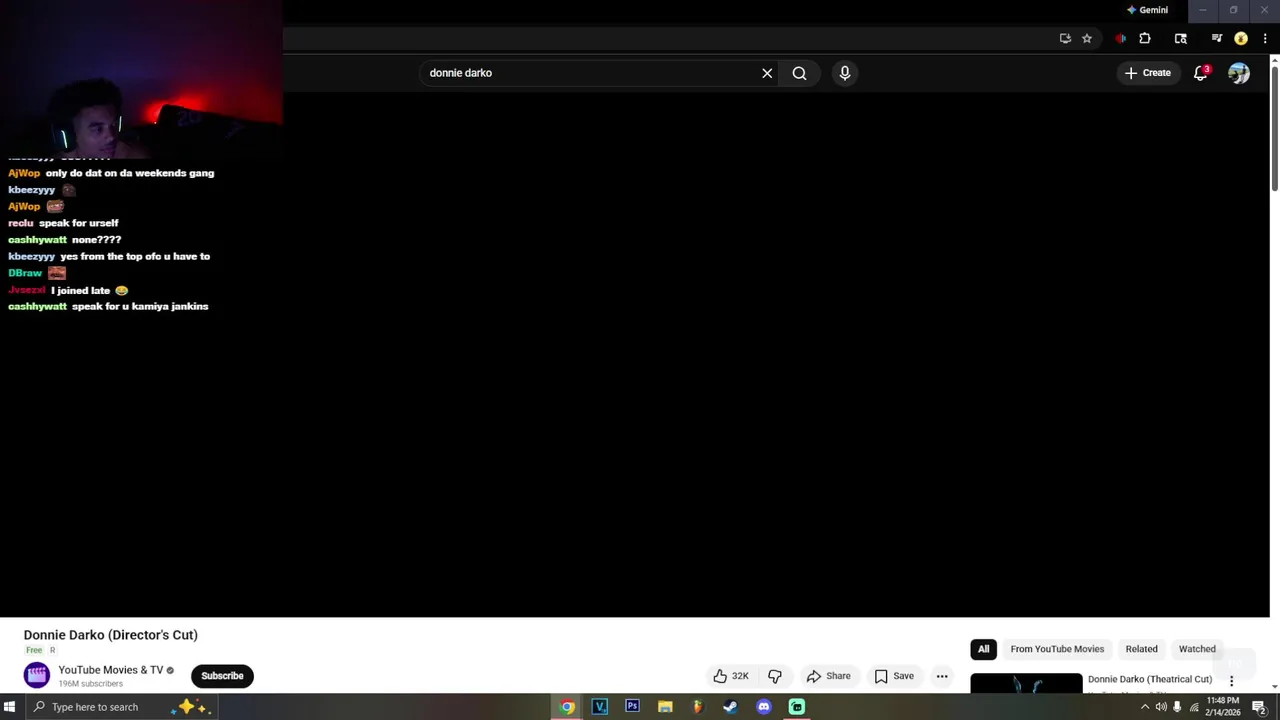Click 'Donnie Darko (Theatrical Cut)' title
Viewport: 1280px width, 720px height.
(x=1150, y=679)
